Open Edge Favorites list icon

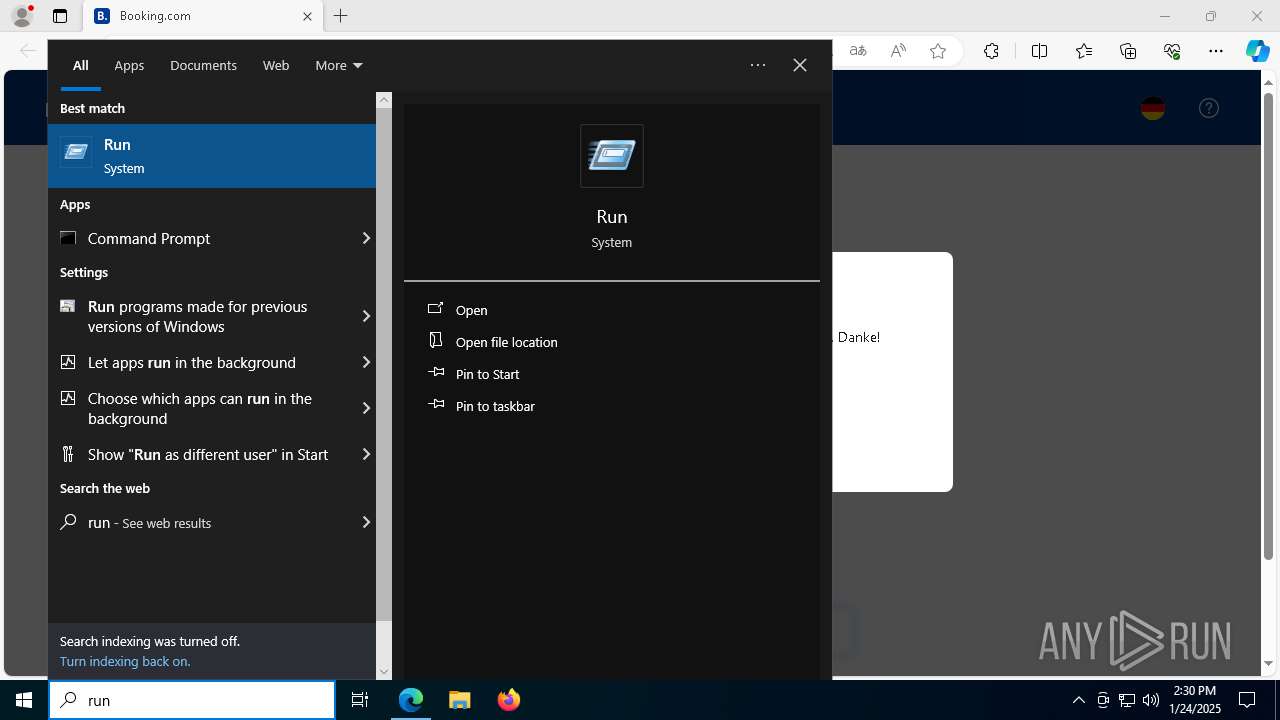tap(1084, 51)
